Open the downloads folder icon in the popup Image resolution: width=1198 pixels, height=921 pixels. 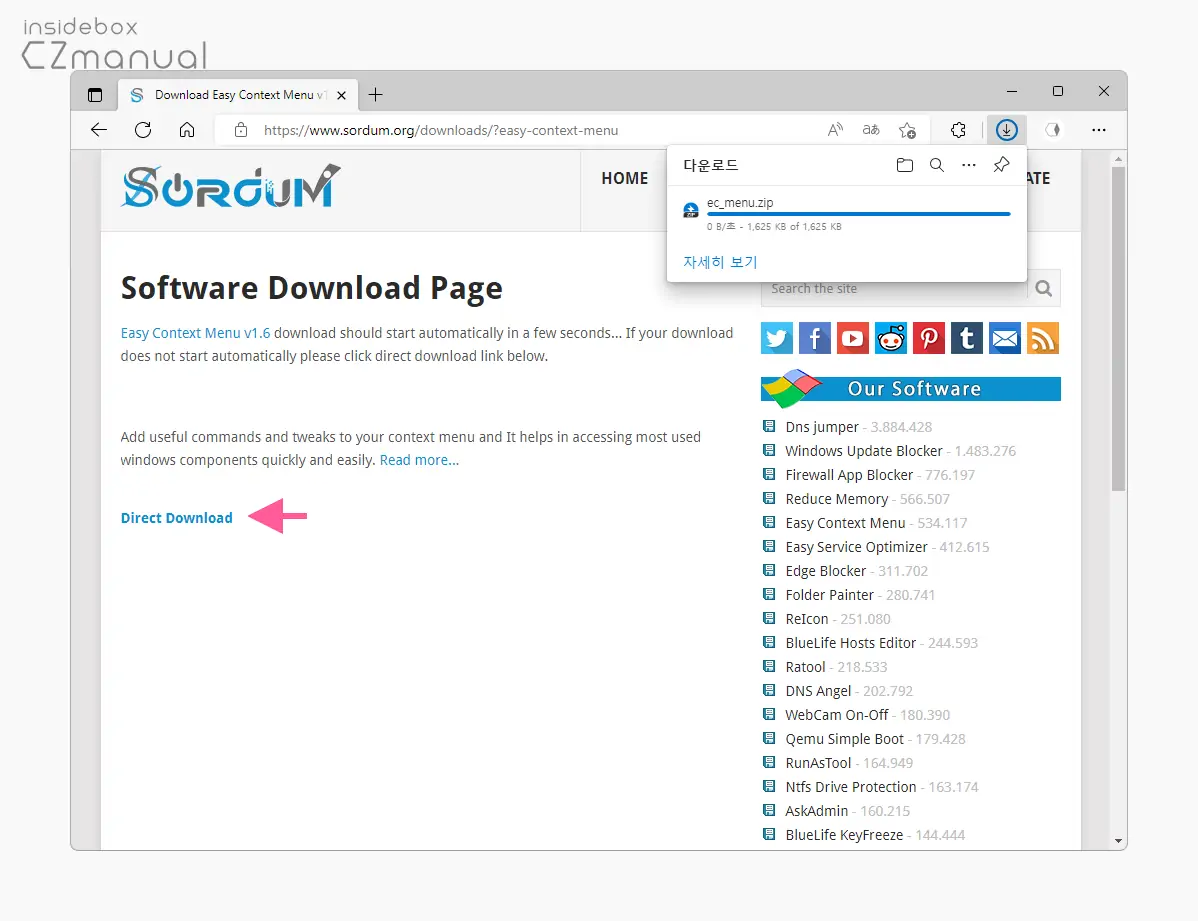click(x=905, y=165)
